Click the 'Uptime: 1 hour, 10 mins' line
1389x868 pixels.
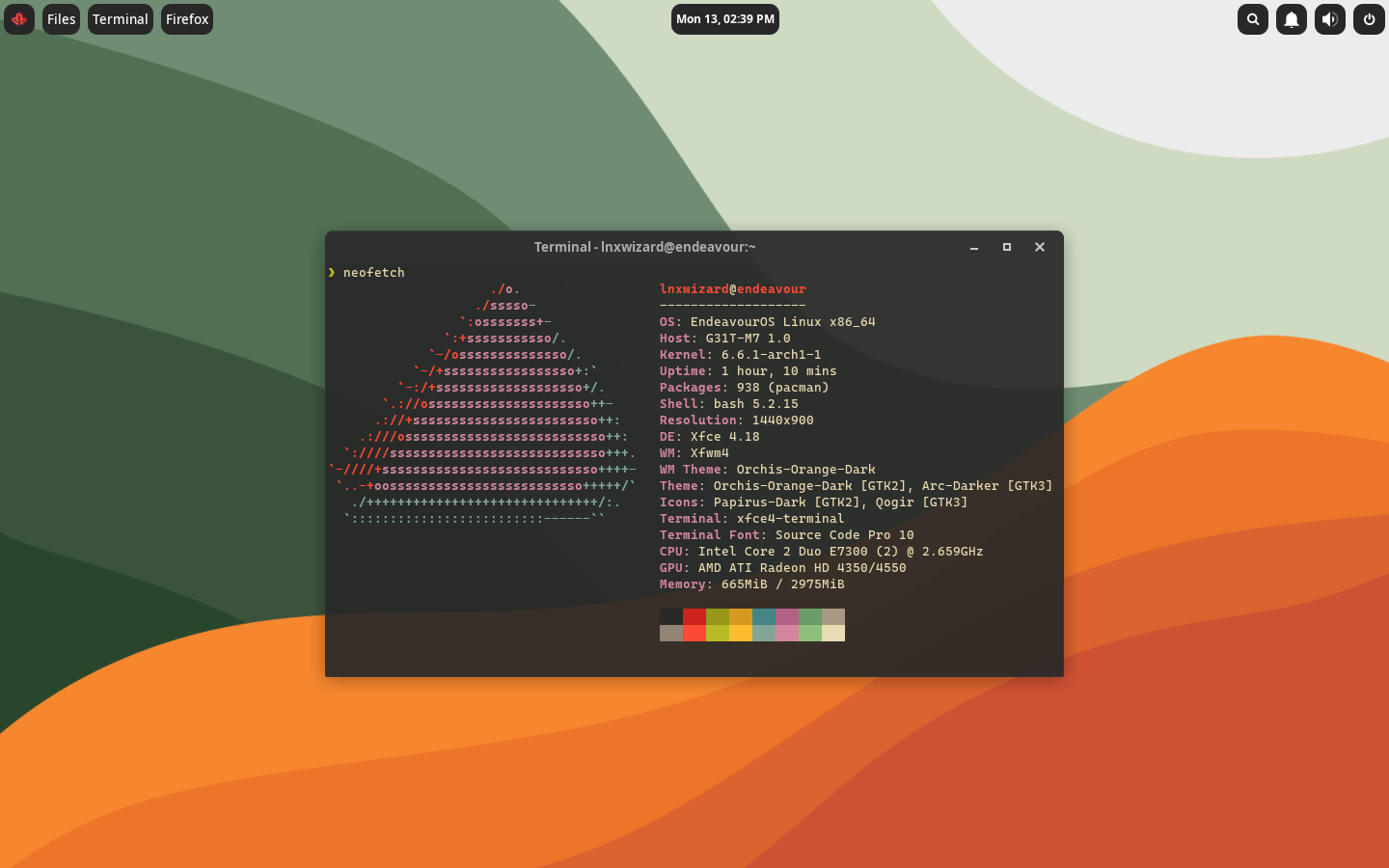pos(749,371)
